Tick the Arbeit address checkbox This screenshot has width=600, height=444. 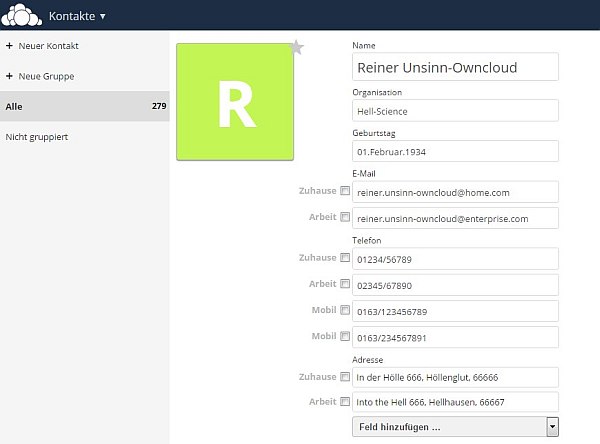[345, 402]
